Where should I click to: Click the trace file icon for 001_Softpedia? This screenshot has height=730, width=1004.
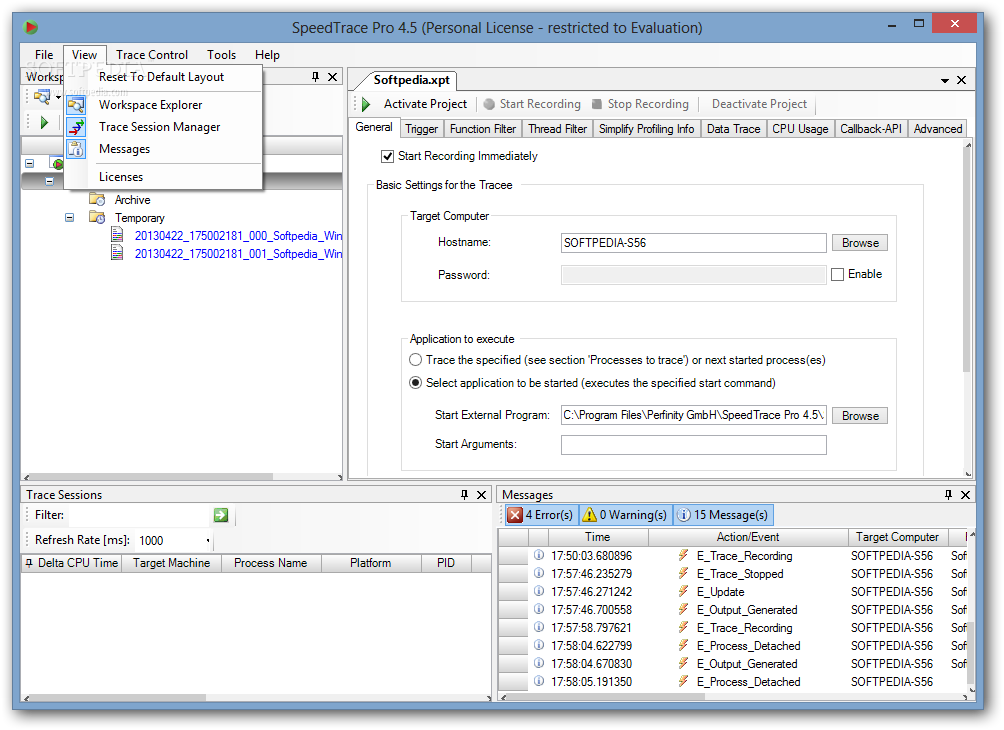[x=117, y=253]
